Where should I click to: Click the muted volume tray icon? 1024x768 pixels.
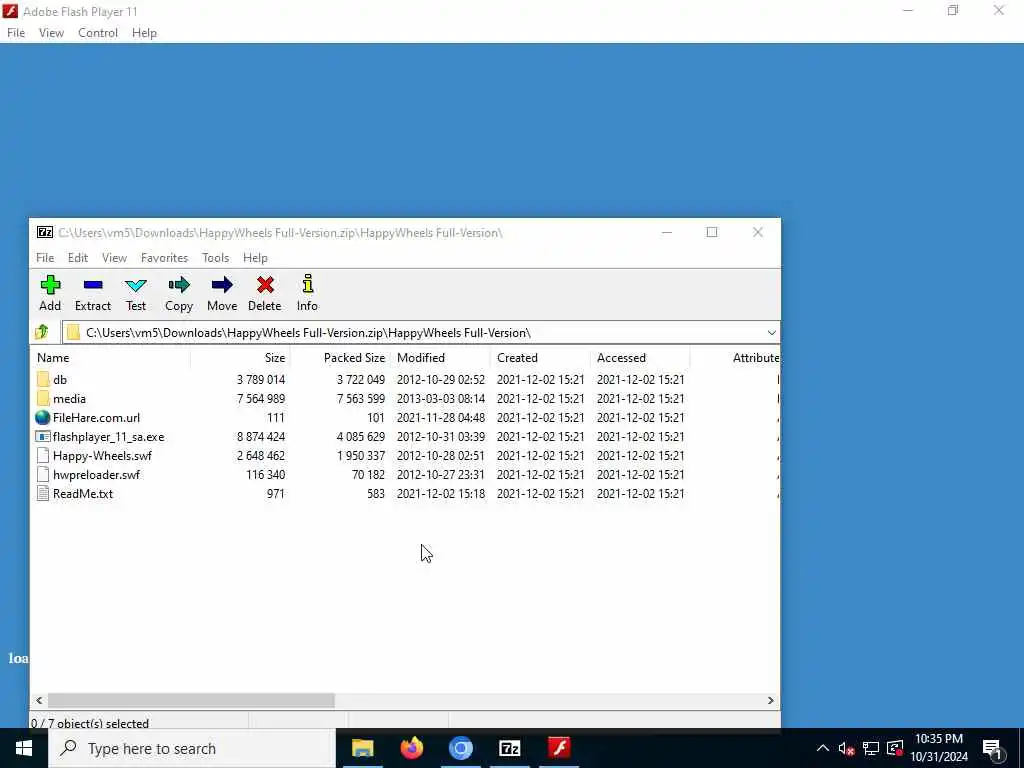tap(846, 748)
